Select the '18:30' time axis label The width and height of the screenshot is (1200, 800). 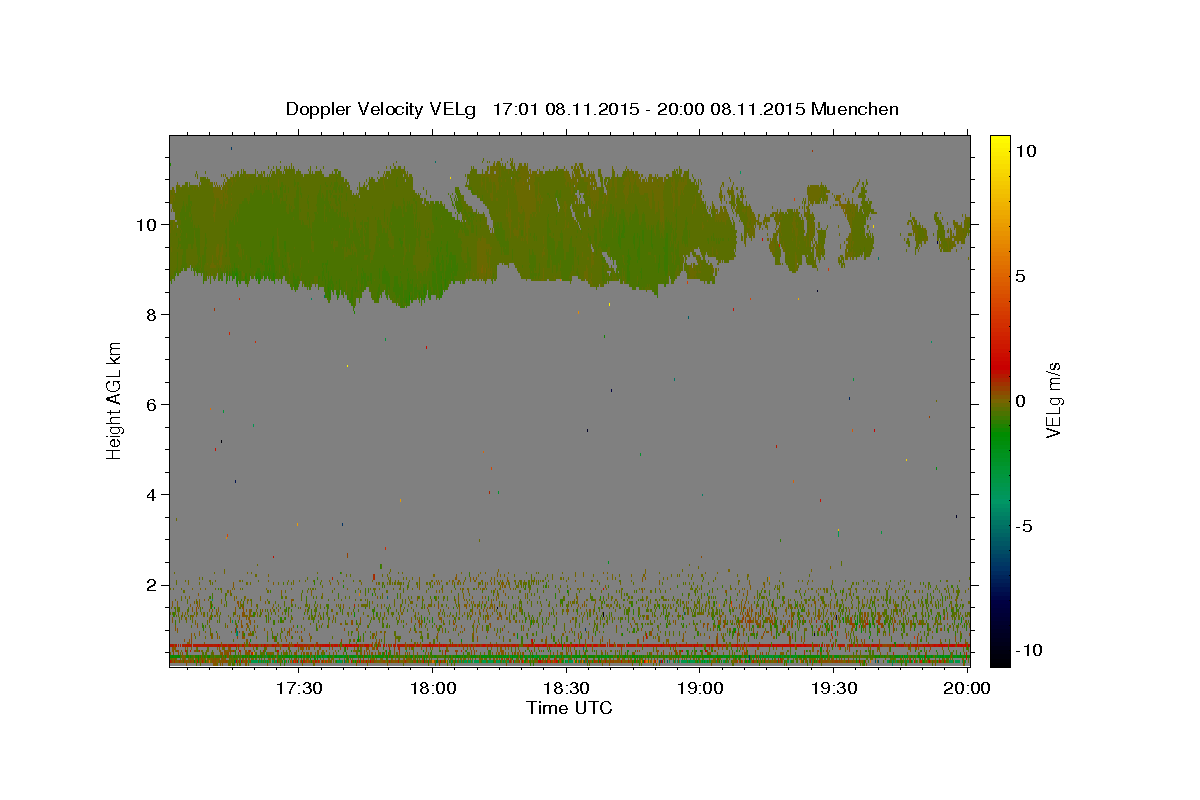566,688
